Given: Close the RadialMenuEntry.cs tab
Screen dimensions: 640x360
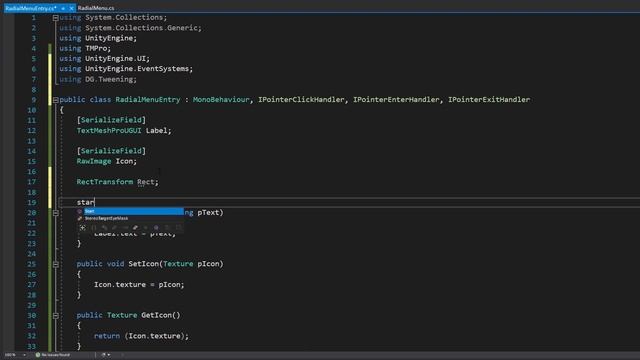Looking at the screenshot, I should point(71,8).
